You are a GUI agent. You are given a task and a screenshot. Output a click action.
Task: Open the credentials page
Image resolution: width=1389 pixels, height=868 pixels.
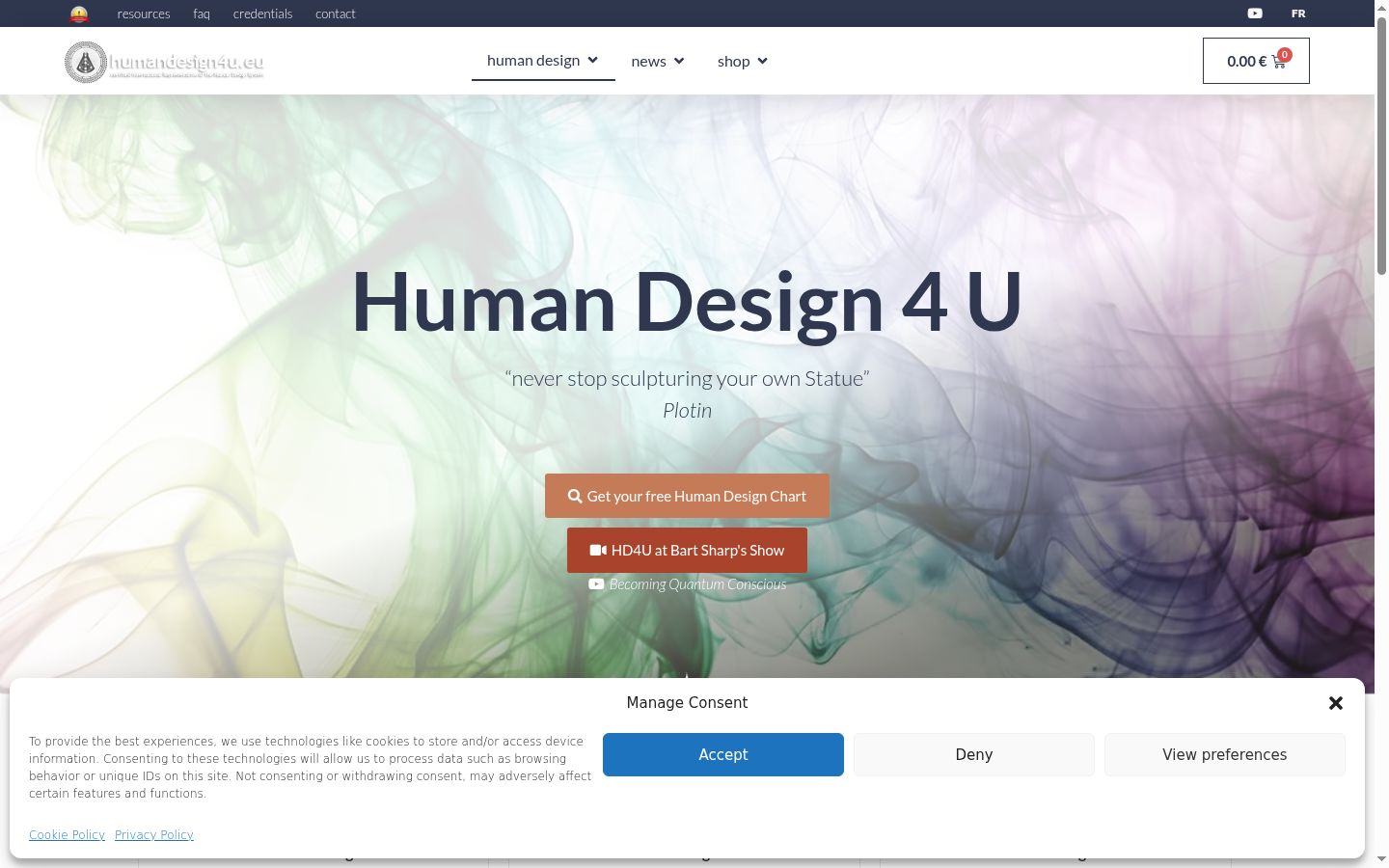coord(262,14)
